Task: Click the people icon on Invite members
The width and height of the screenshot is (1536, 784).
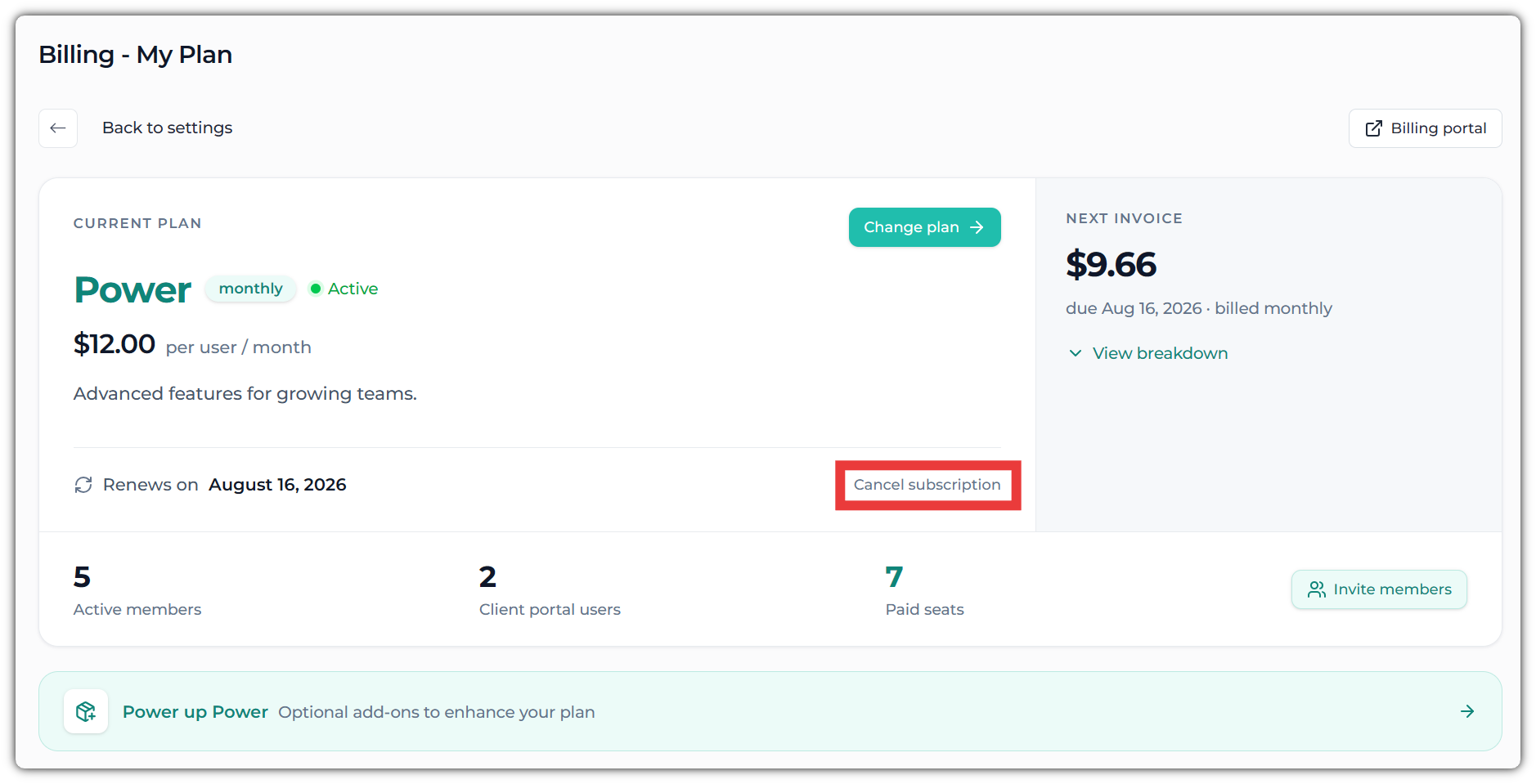Action: coord(1317,589)
